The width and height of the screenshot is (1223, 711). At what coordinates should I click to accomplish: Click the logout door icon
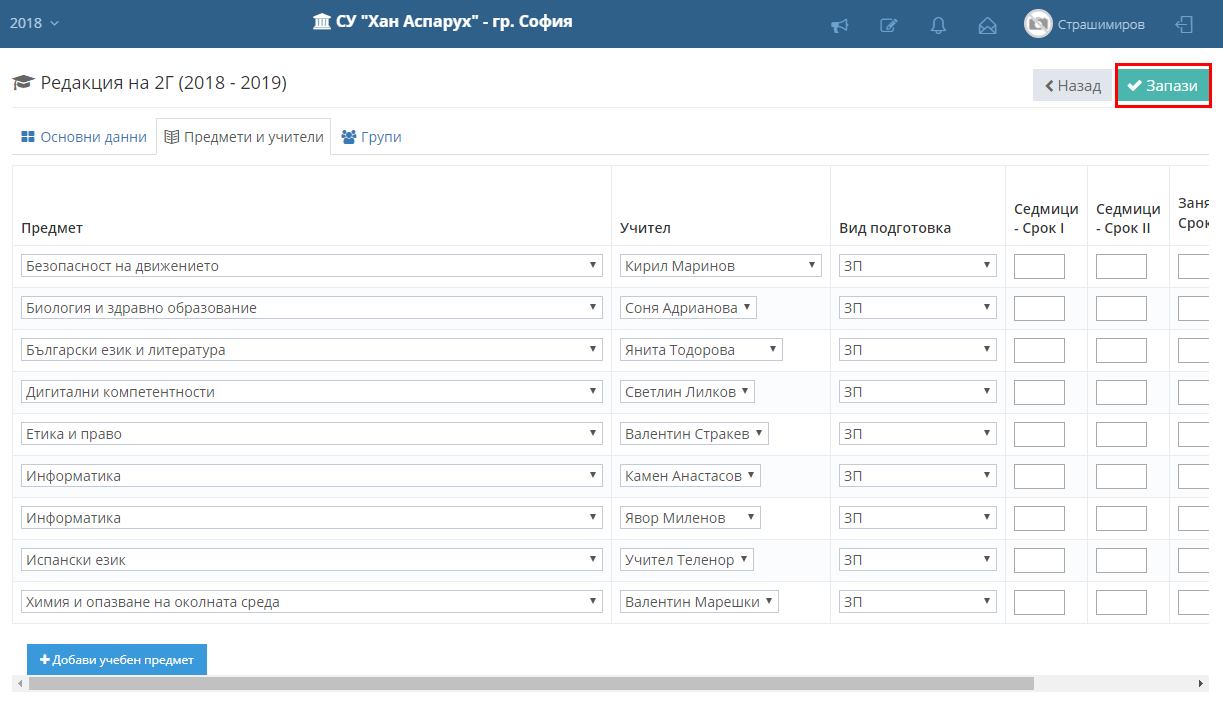1184,24
